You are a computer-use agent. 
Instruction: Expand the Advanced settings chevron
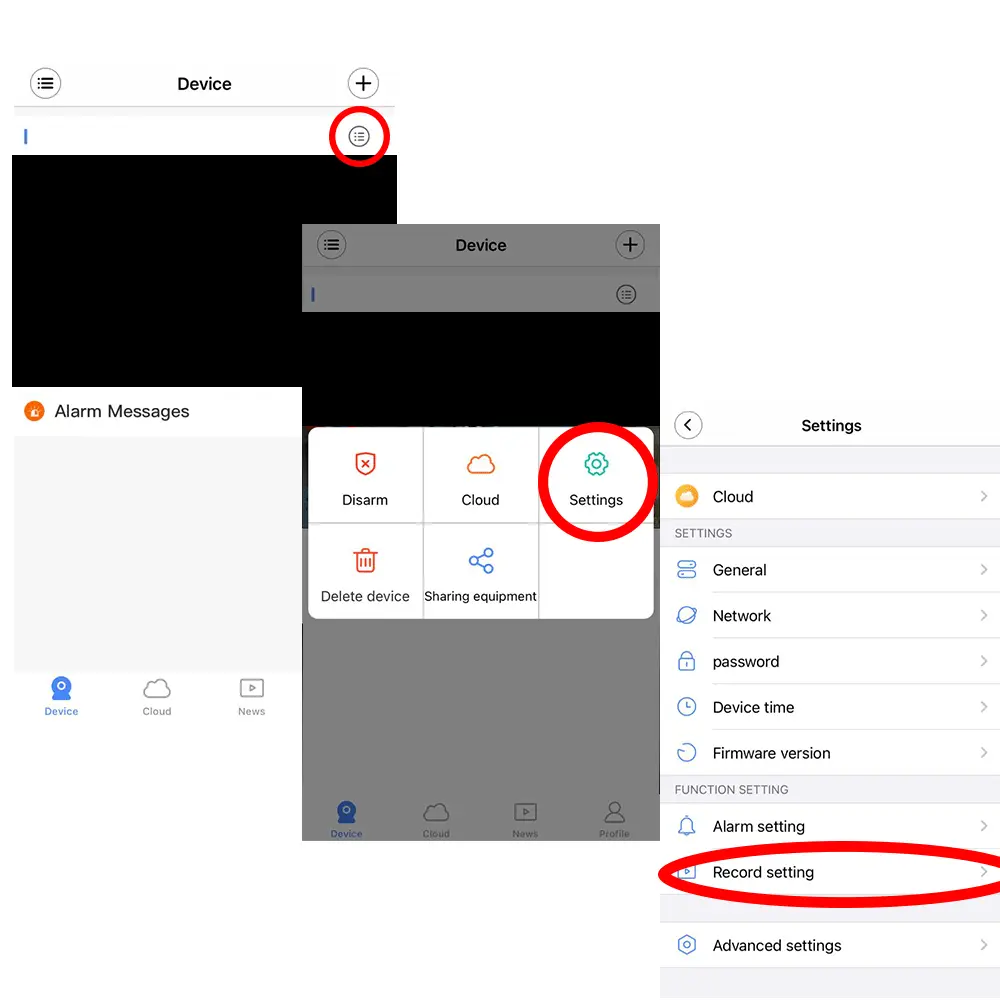tap(983, 945)
